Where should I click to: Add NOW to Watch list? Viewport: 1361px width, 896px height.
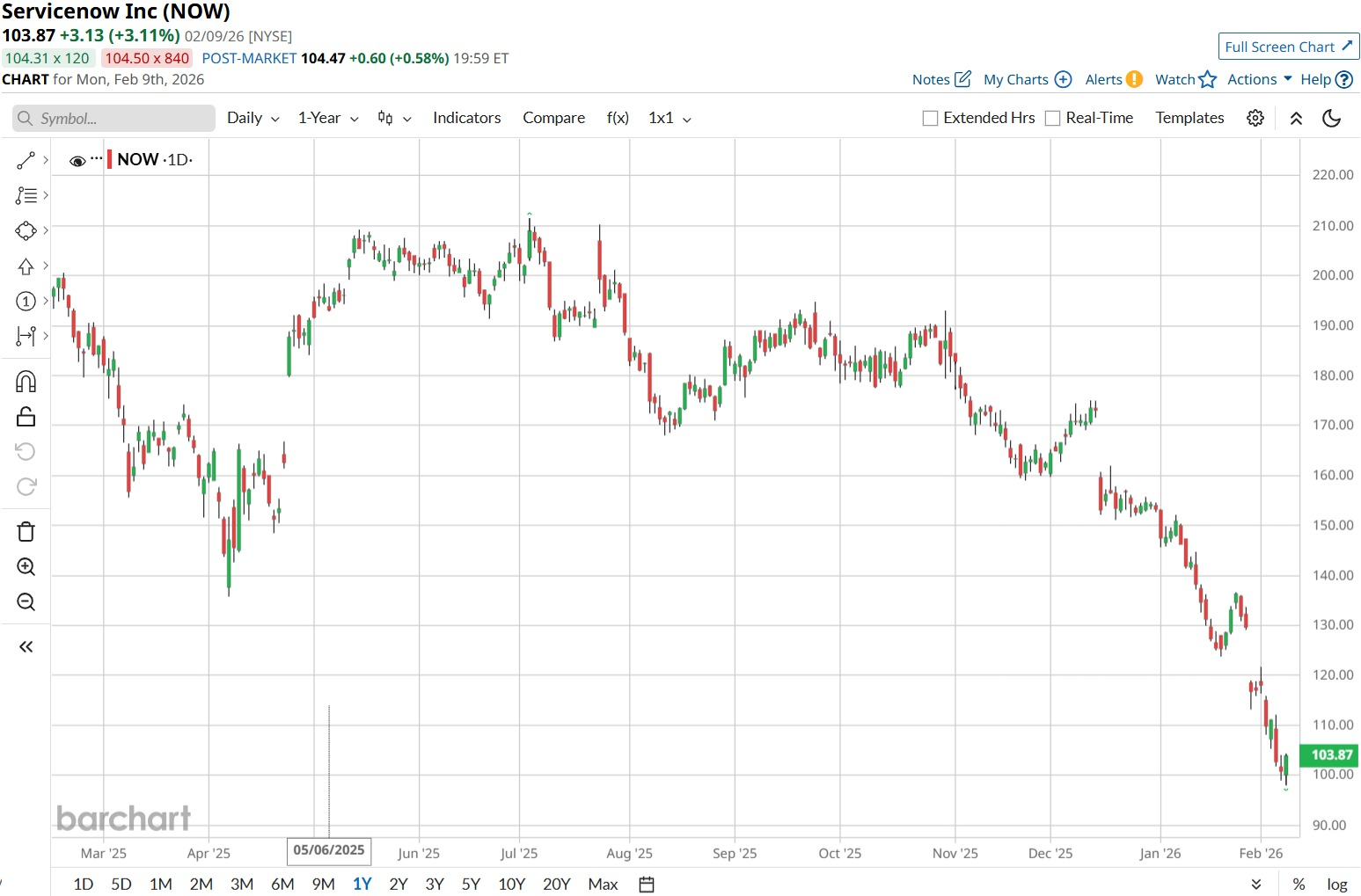click(1186, 79)
